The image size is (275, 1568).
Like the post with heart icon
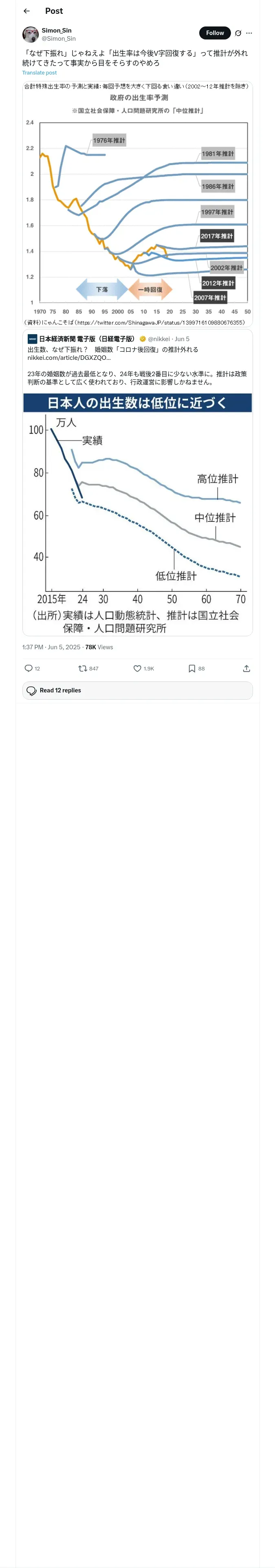(x=137, y=668)
